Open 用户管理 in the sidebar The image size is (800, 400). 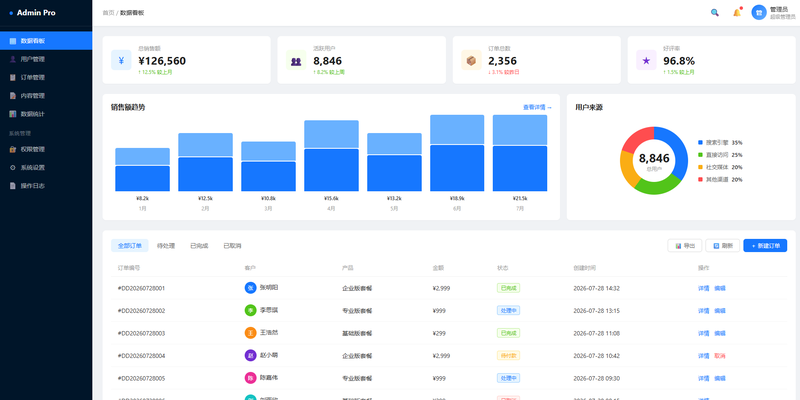click(46, 59)
